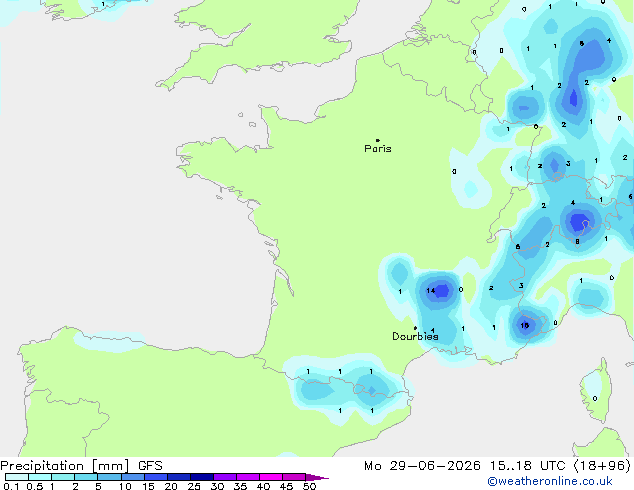Pick legend swatch between 10 and 15
Screen dimensions: 634x490
click(132, 477)
